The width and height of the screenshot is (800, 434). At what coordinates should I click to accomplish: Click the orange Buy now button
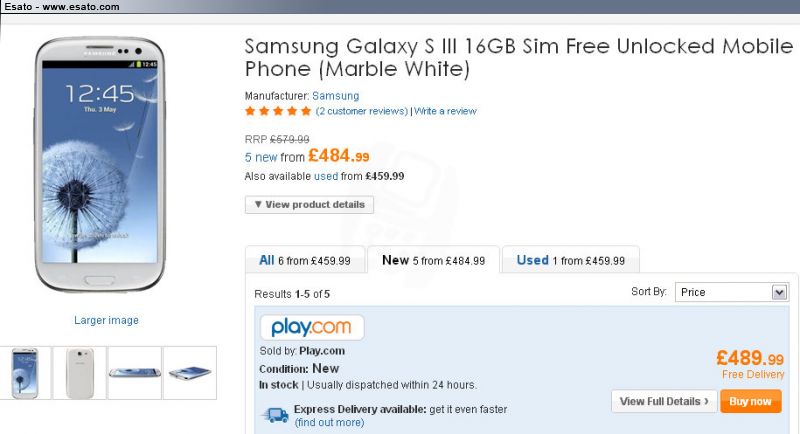tap(751, 401)
